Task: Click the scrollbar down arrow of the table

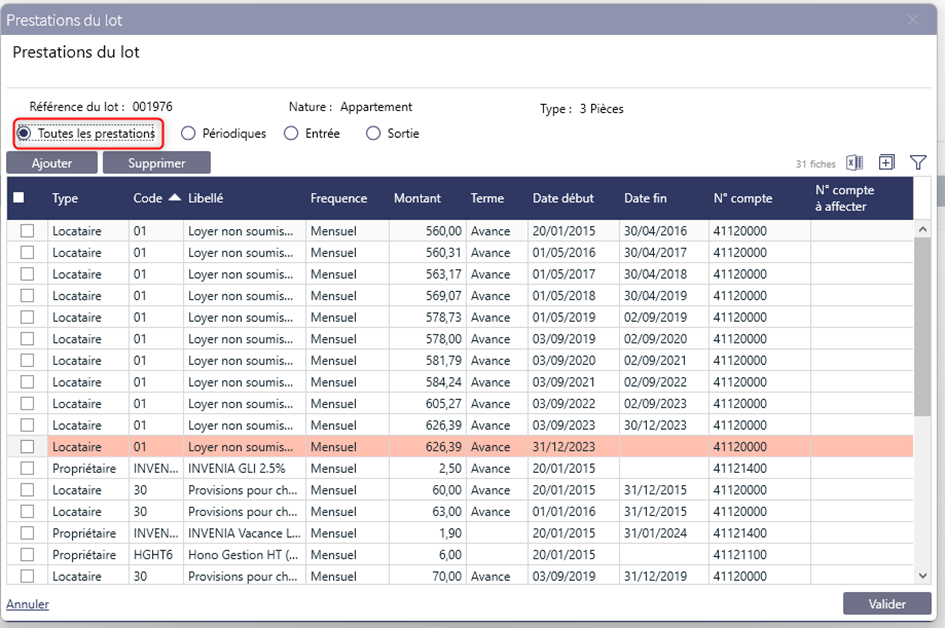Action: pyautogui.click(x=922, y=576)
